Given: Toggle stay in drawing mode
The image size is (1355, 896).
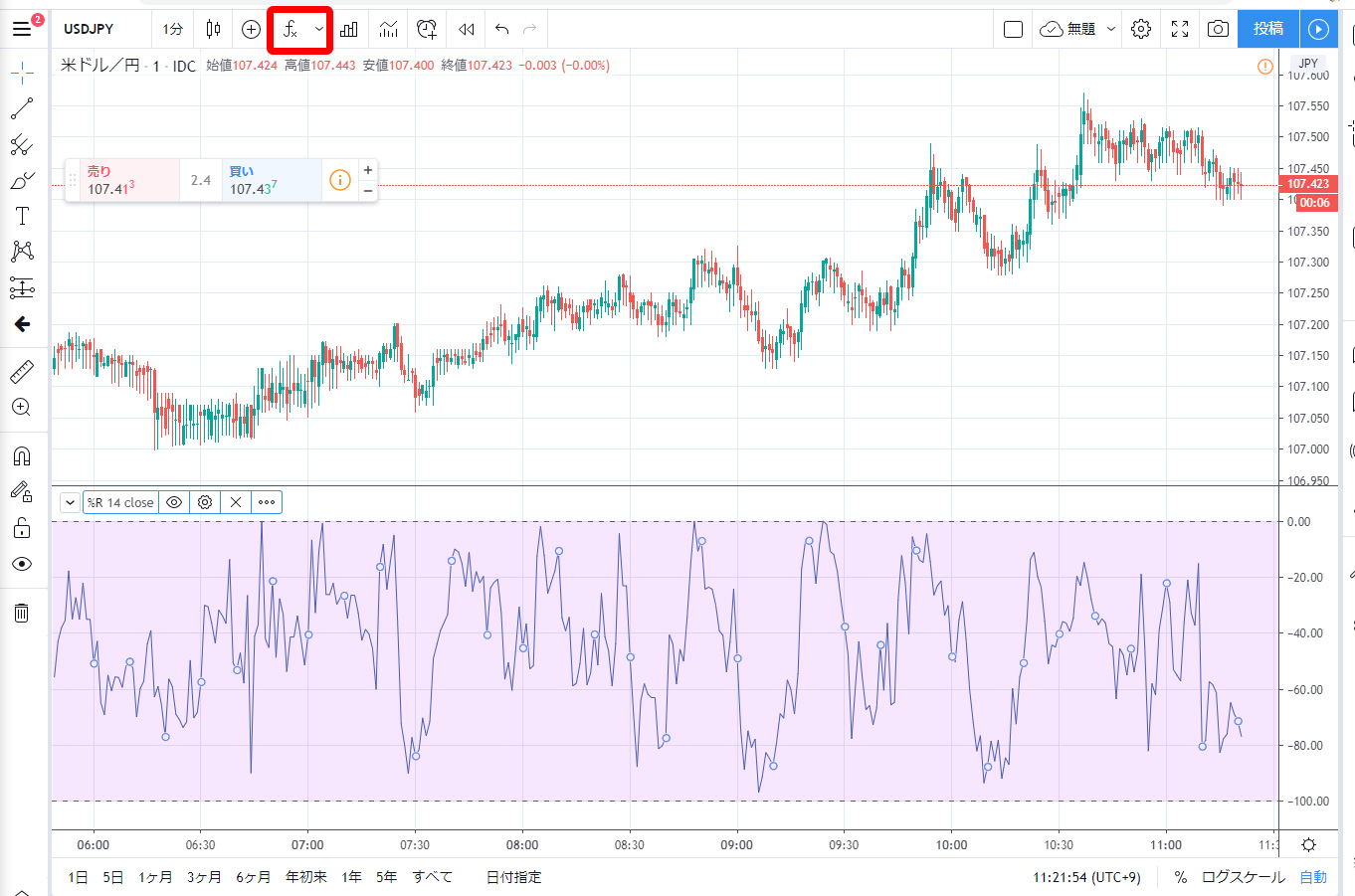Looking at the screenshot, I should point(22,491).
